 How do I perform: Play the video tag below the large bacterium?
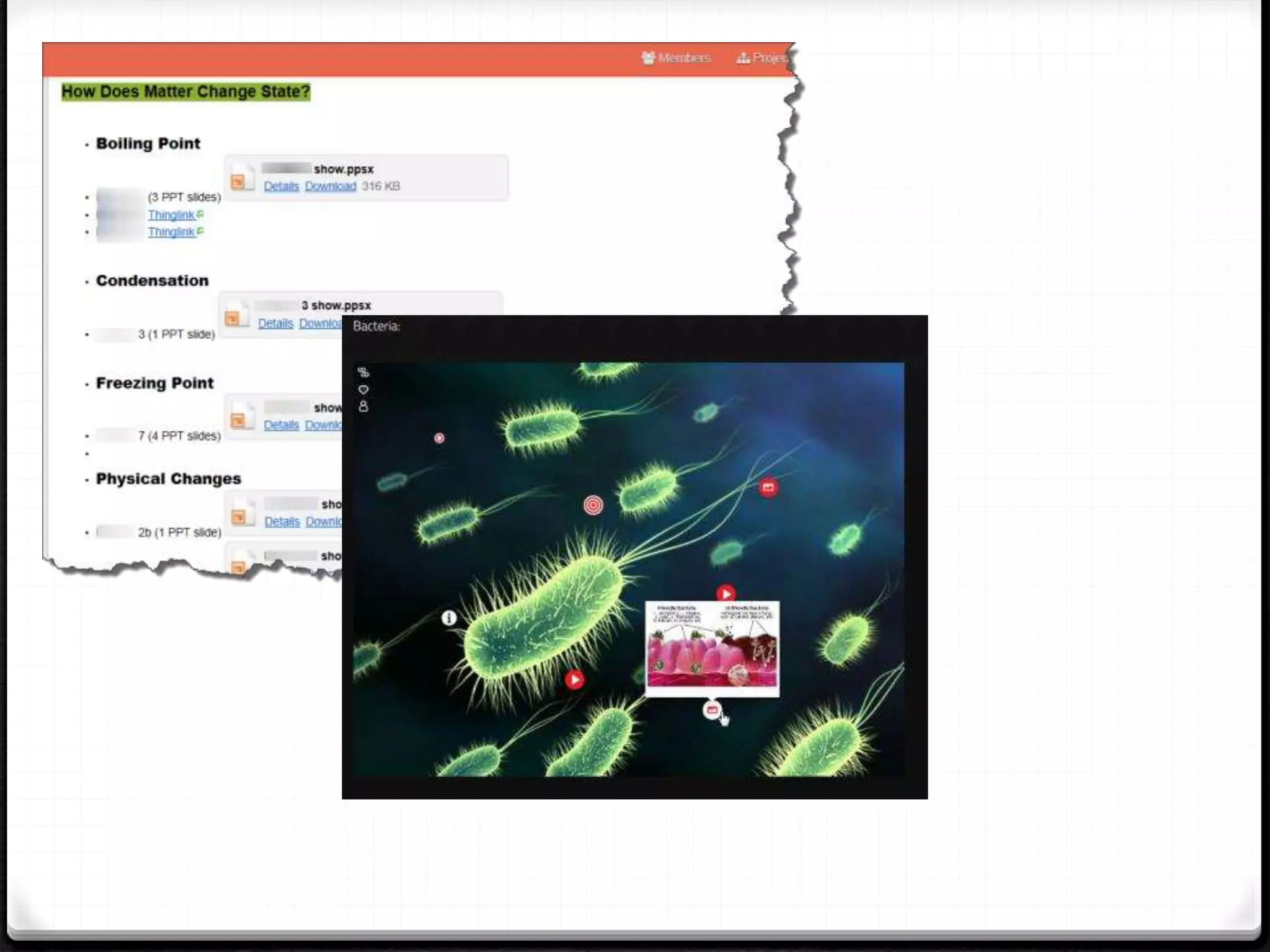click(574, 680)
